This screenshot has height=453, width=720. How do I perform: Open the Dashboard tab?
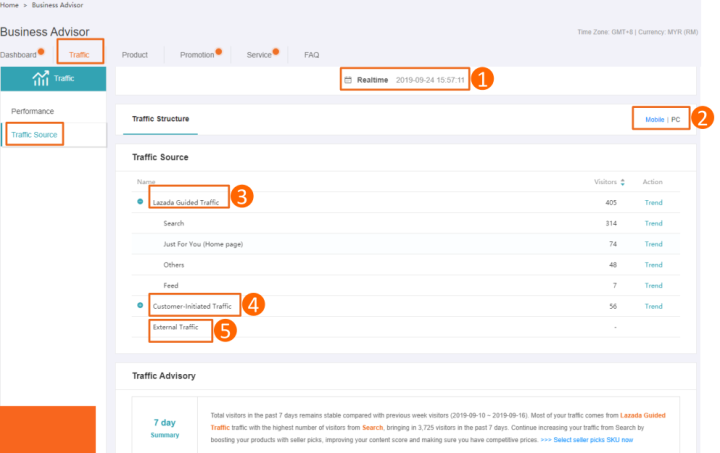tap(18, 54)
